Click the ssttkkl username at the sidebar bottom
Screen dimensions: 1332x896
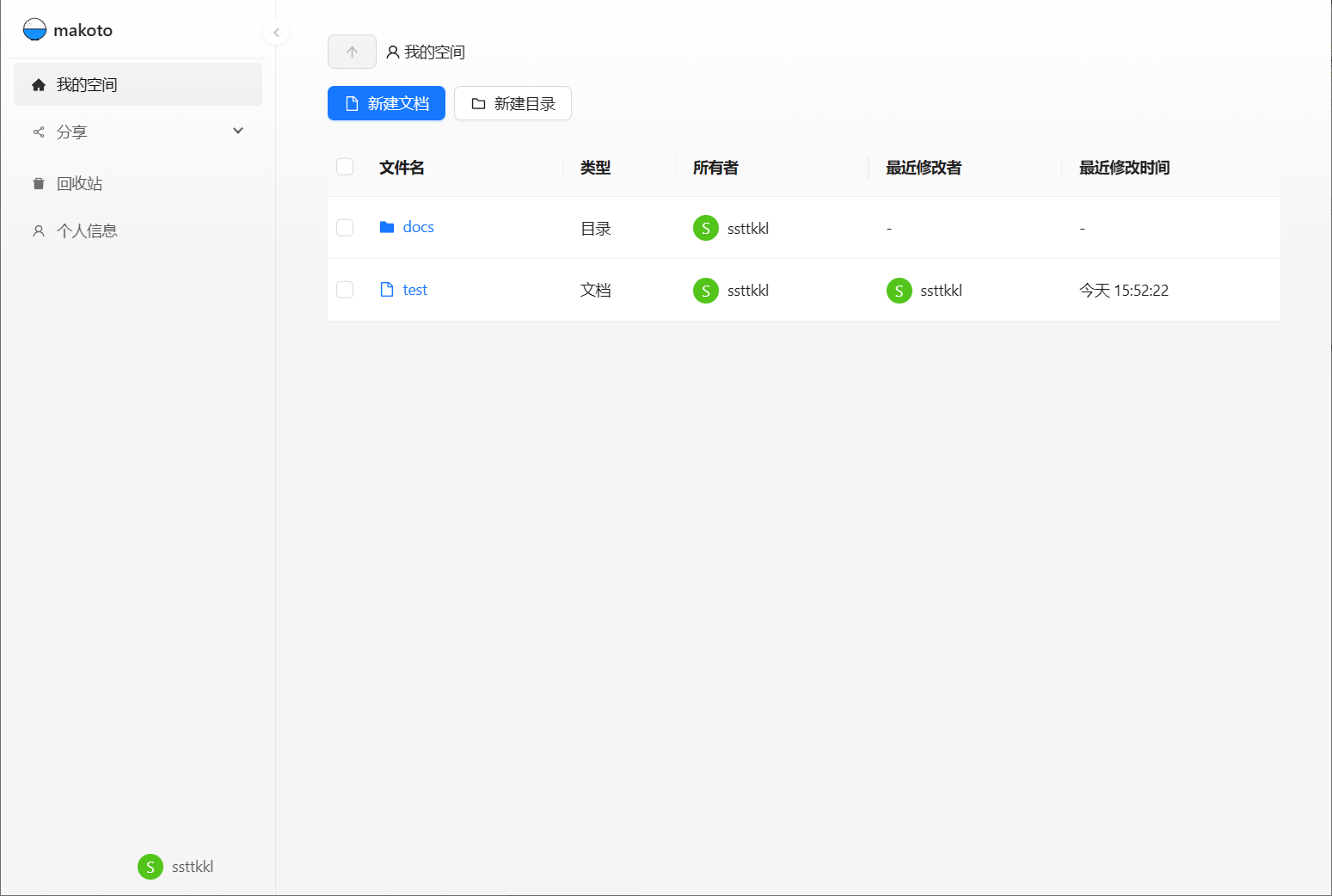click(x=193, y=867)
